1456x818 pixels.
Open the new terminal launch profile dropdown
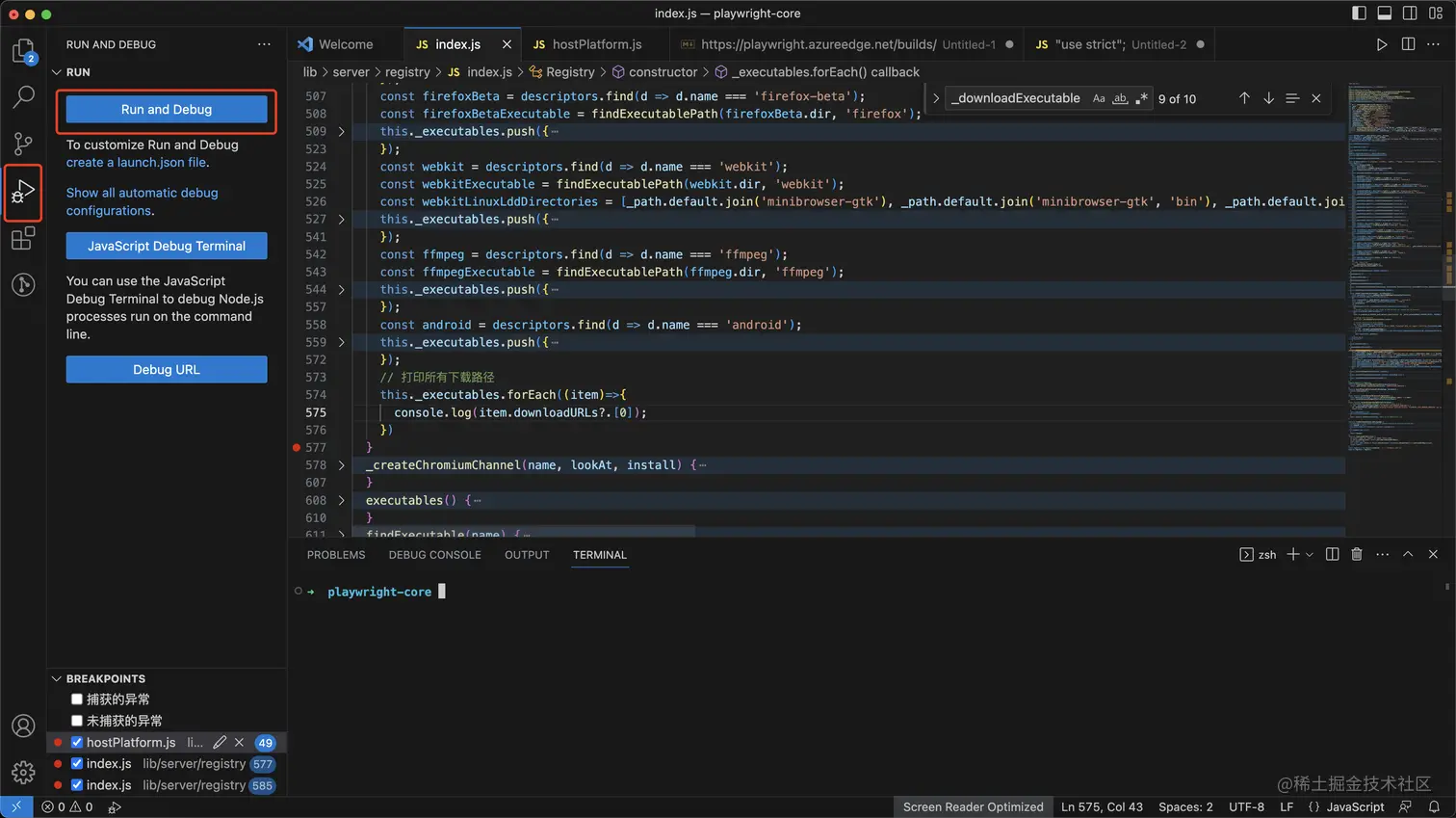[1310, 554]
